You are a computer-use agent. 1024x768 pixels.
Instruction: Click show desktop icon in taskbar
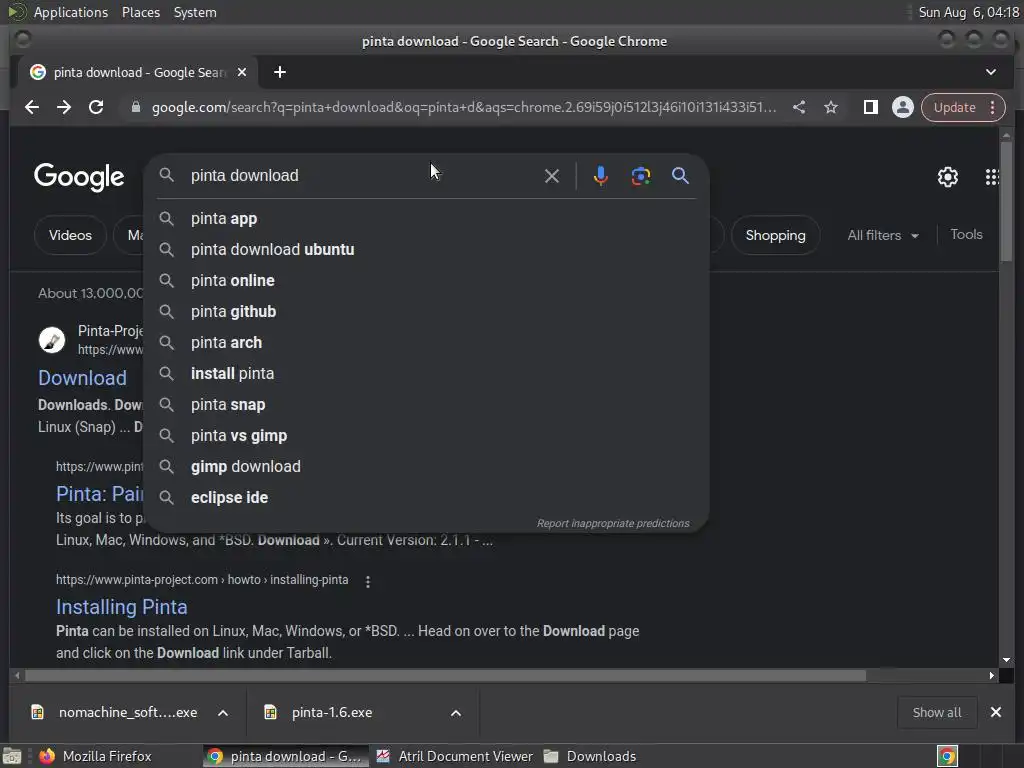tap(12, 756)
